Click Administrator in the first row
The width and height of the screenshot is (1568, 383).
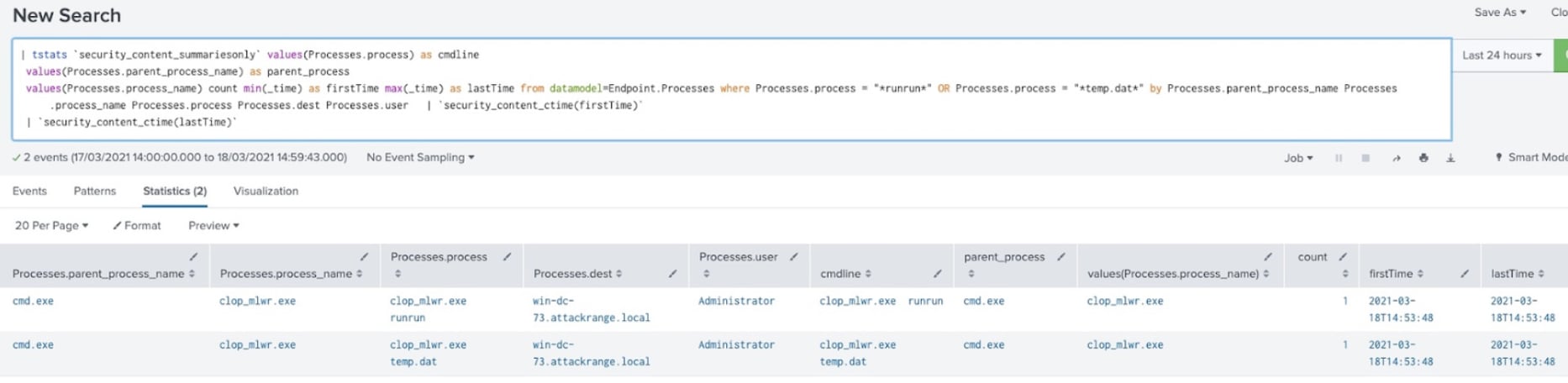736,301
